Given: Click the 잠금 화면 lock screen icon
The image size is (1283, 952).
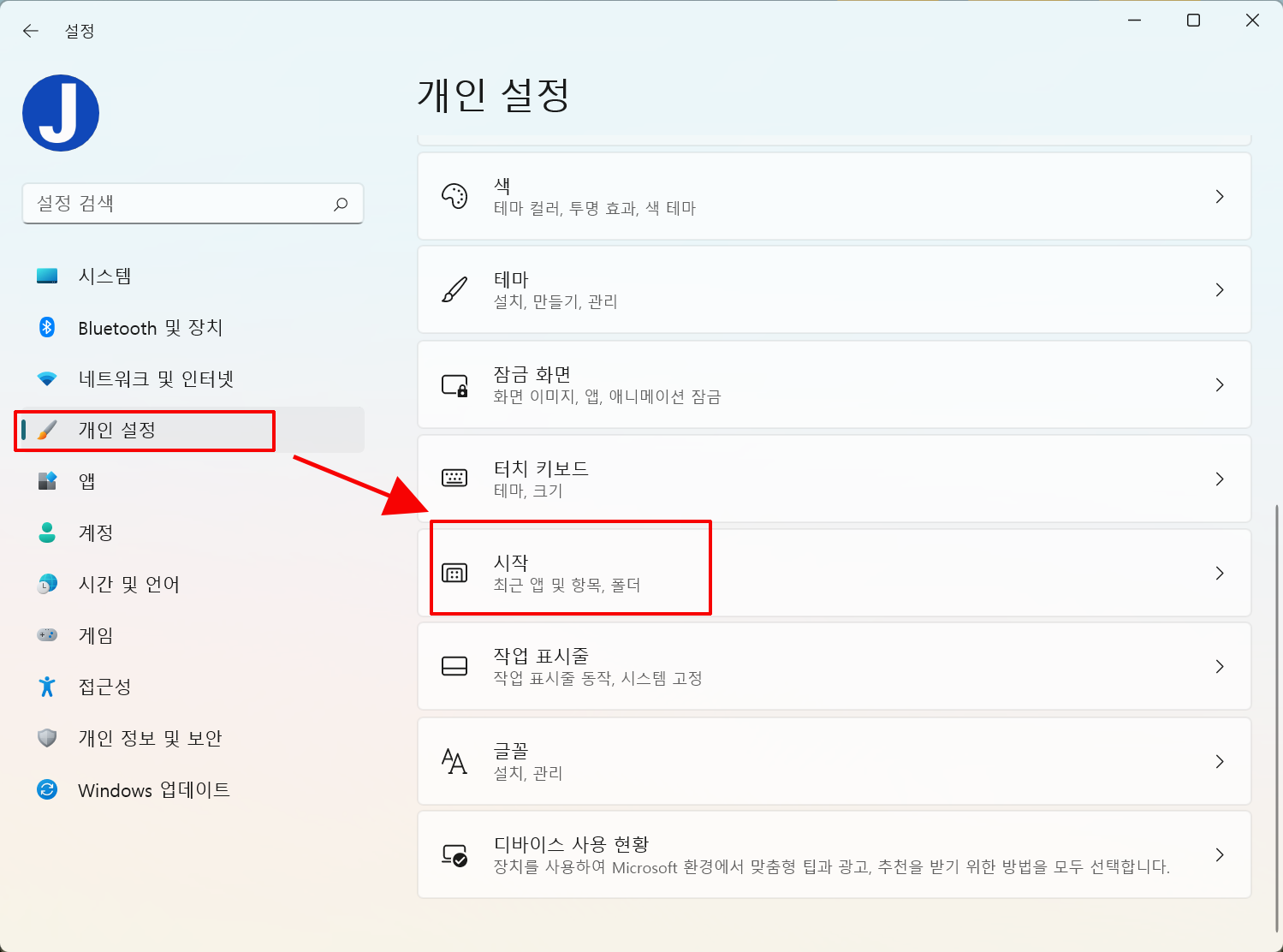Looking at the screenshot, I should click(x=454, y=384).
